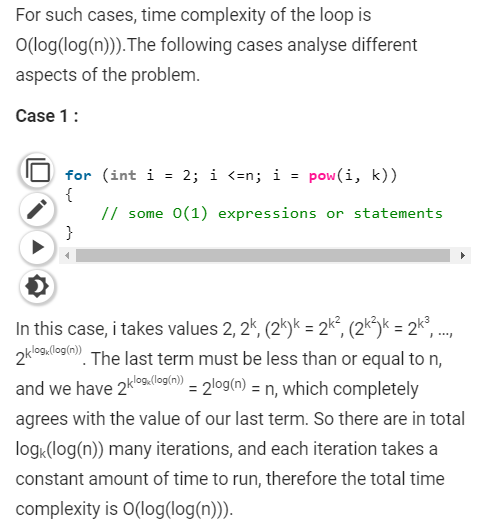
Task: Click the opening curly brace in the code
Action: click(x=69, y=195)
